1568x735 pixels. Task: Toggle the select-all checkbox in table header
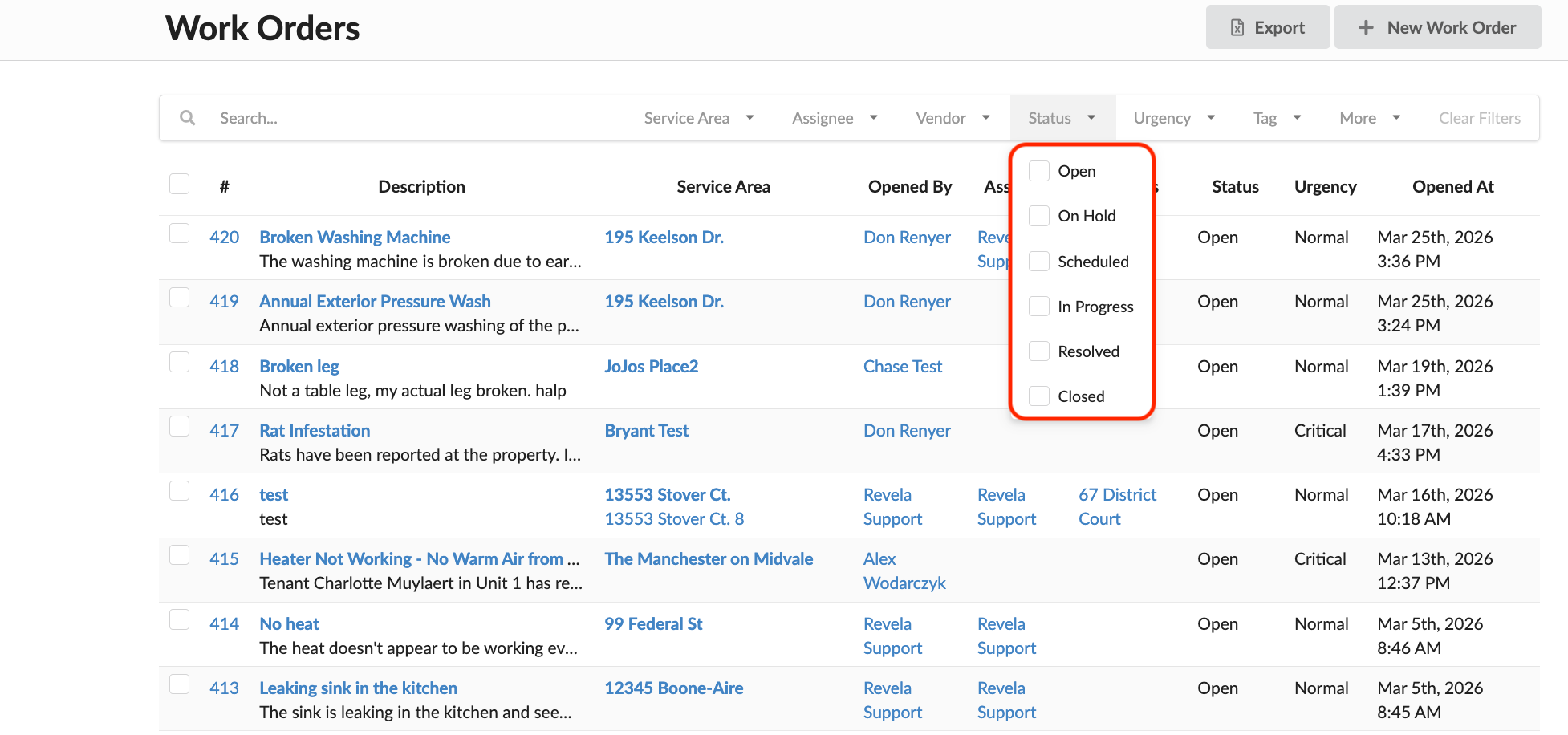point(180,185)
